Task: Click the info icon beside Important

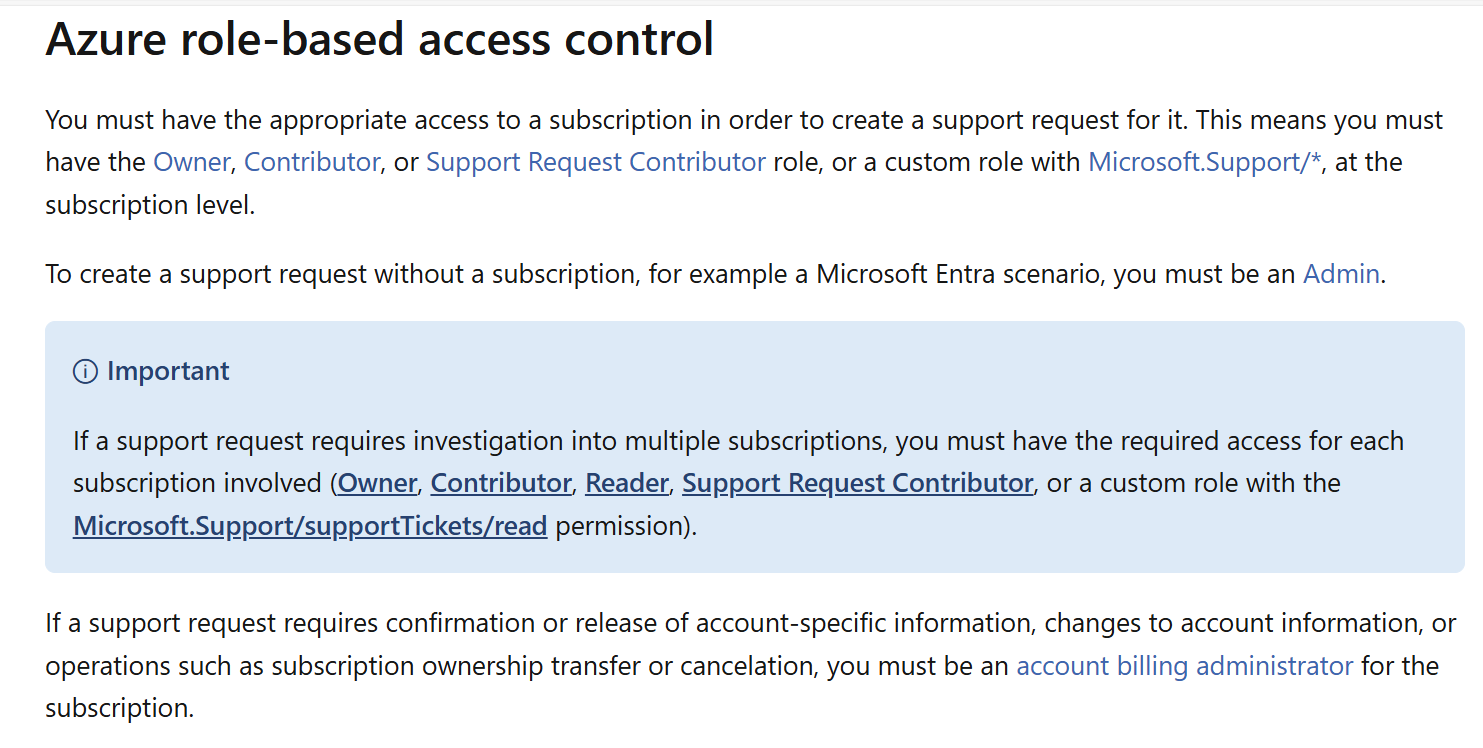Action: (x=85, y=372)
